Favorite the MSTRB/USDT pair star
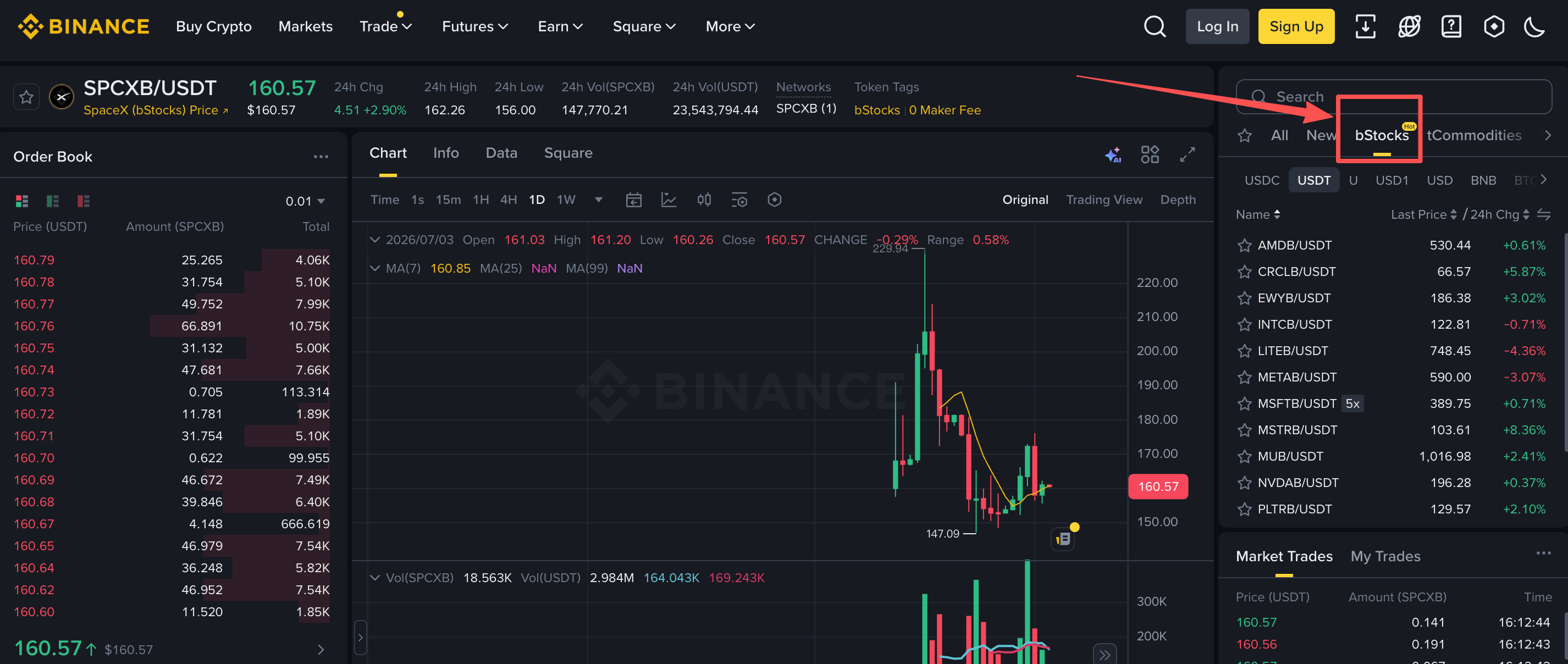The image size is (1568, 664). (x=1244, y=430)
